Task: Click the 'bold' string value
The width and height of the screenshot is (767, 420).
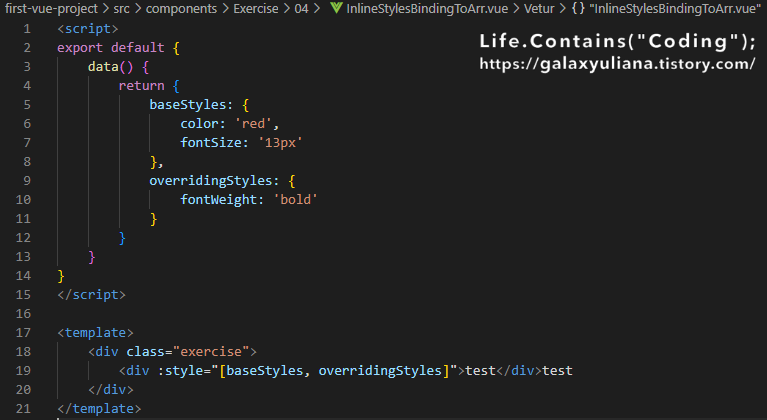Action: (x=295, y=199)
